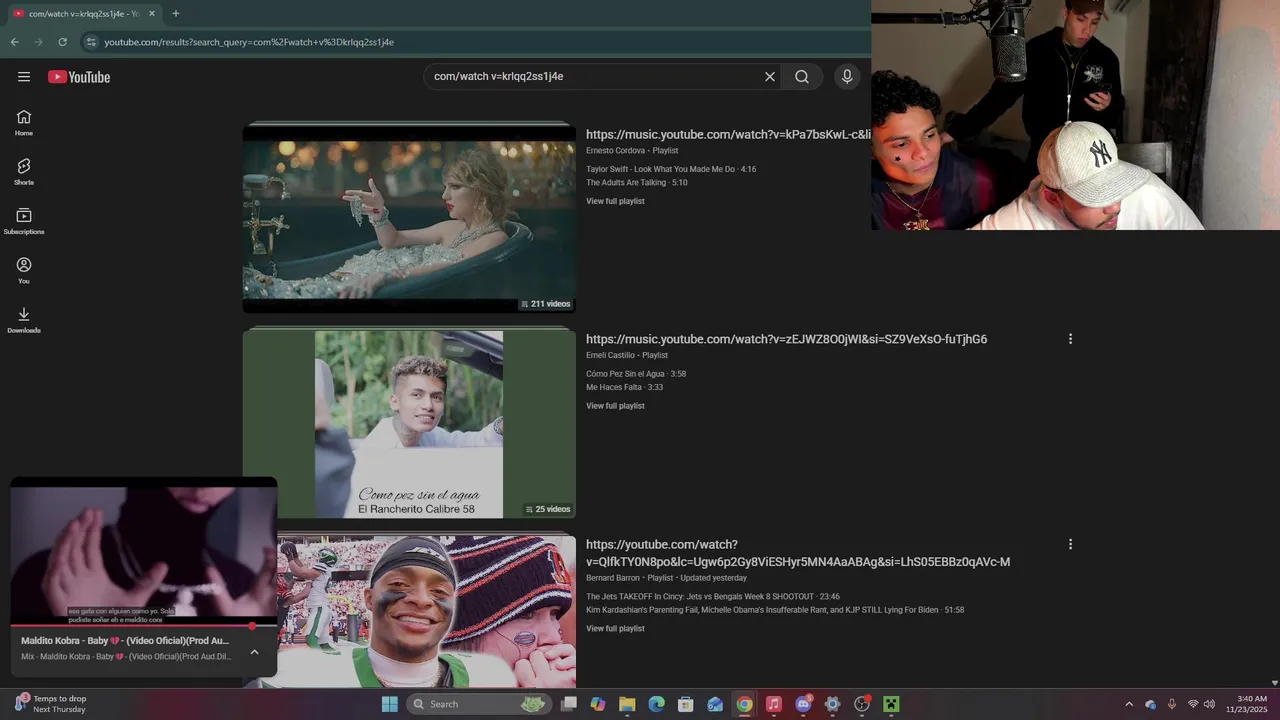Close the YouTube browser tab
This screenshot has width=1280, height=720.
pyautogui.click(x=152, y=14)
